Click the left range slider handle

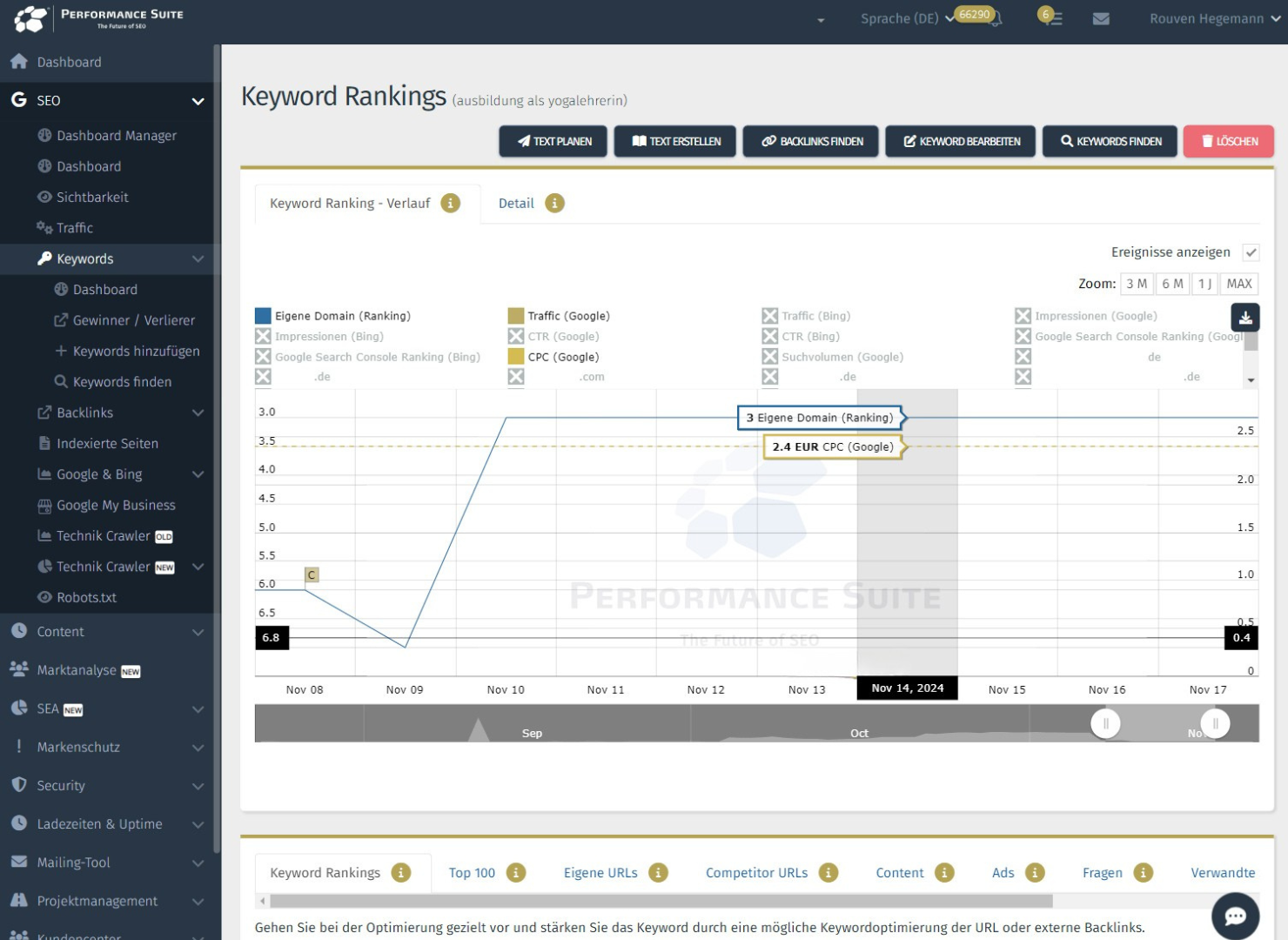[1105, 723]
